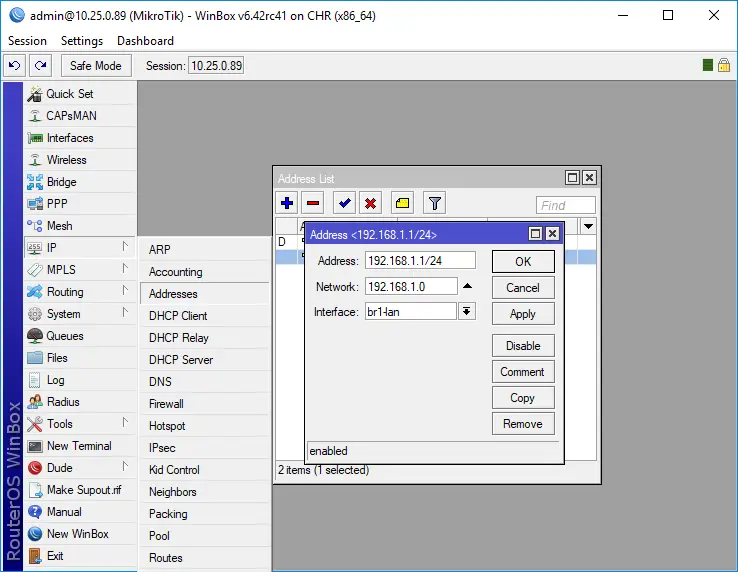Click the Filter funnel icon

coord(434,203)
